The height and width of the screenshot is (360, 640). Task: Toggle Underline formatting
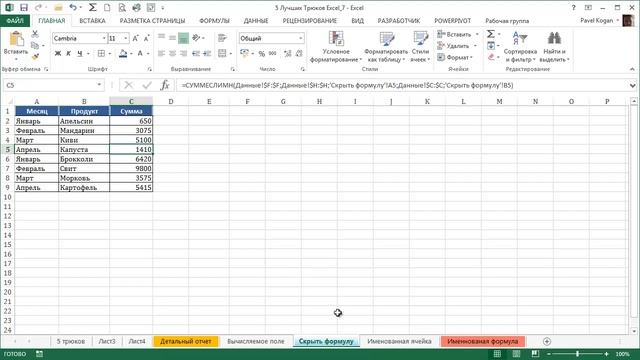pyautogui.click(x=80, y=53)
